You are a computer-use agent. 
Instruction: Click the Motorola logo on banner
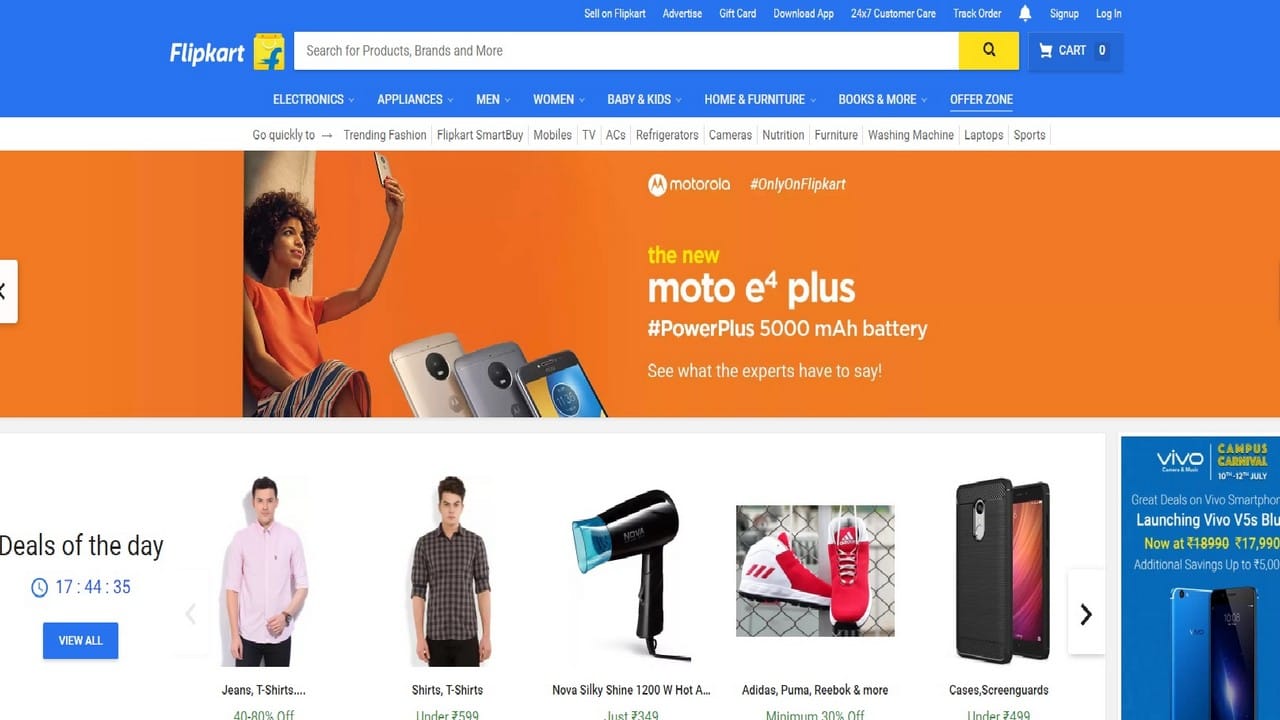click(690, 184)
